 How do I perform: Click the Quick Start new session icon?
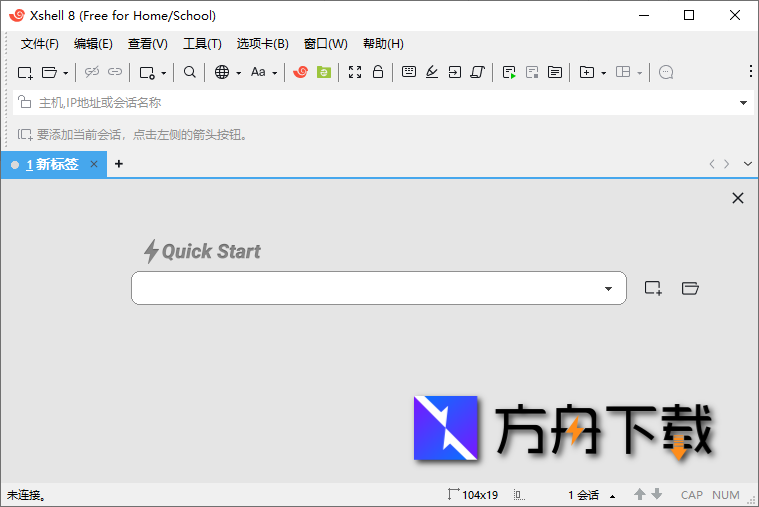click(x=653, y=288)
